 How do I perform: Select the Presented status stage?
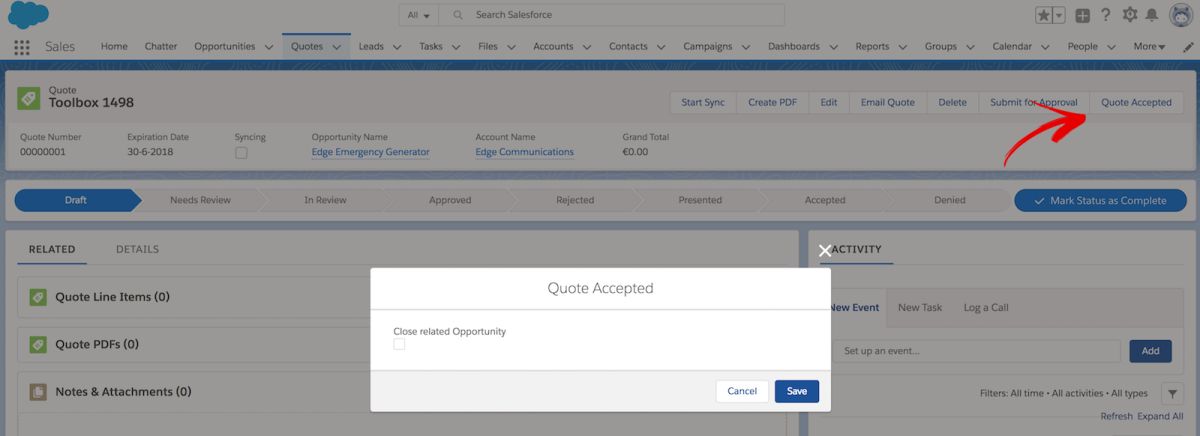(700, 200)
